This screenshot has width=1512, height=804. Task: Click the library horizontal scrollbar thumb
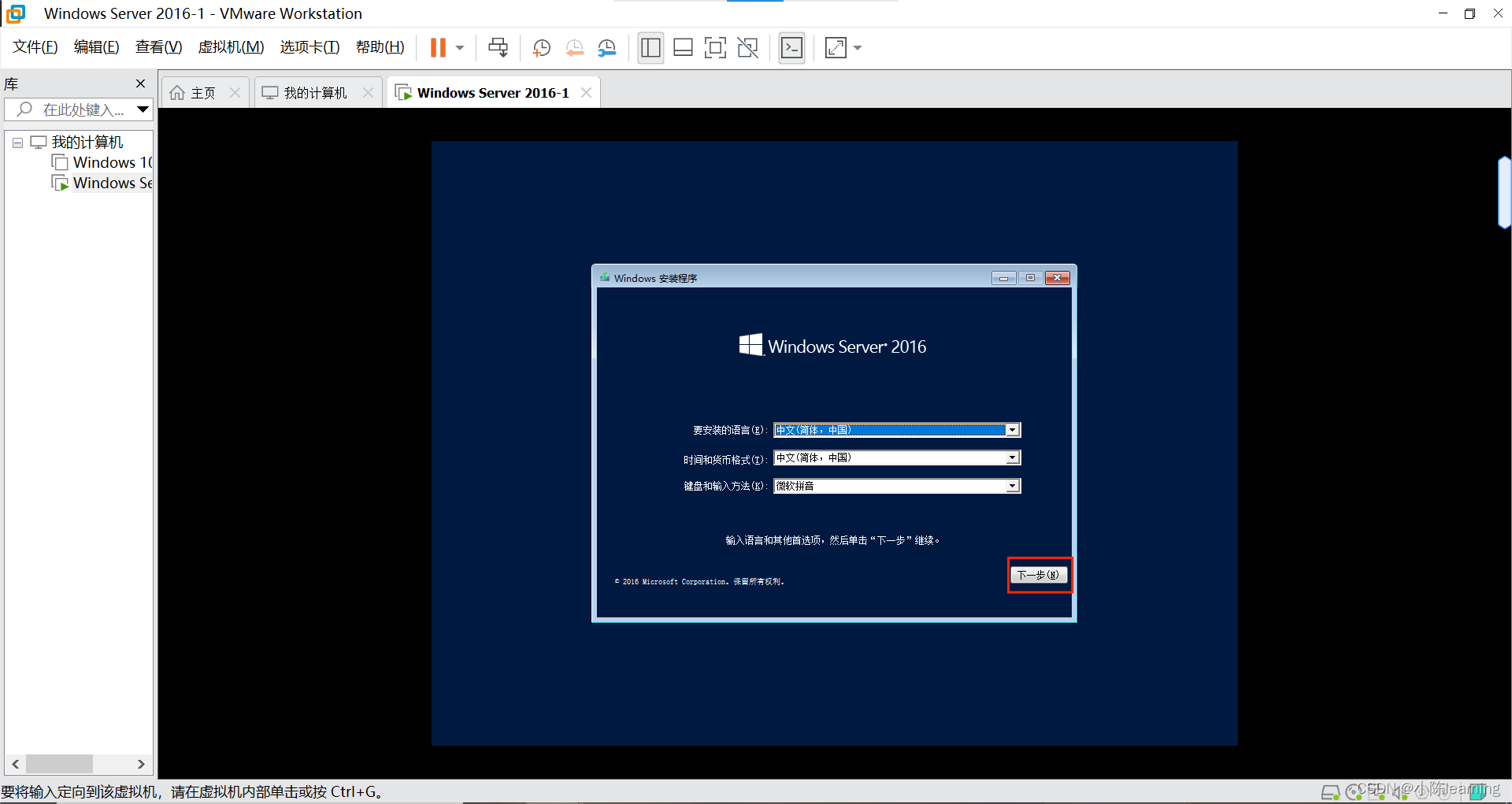point(59,764)
